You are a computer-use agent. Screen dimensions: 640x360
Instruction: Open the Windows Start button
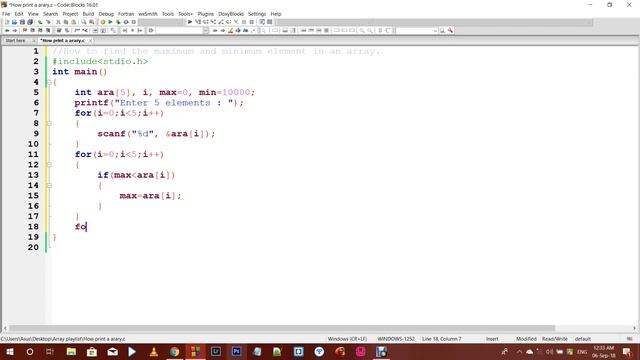tap(9, 351)
